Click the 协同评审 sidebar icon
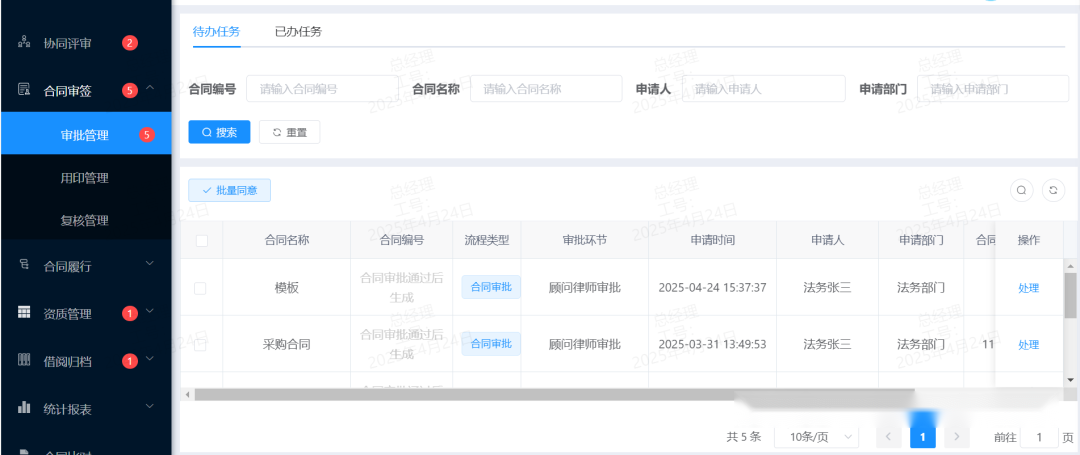1080x455 pixels. [x=24, y=43]
